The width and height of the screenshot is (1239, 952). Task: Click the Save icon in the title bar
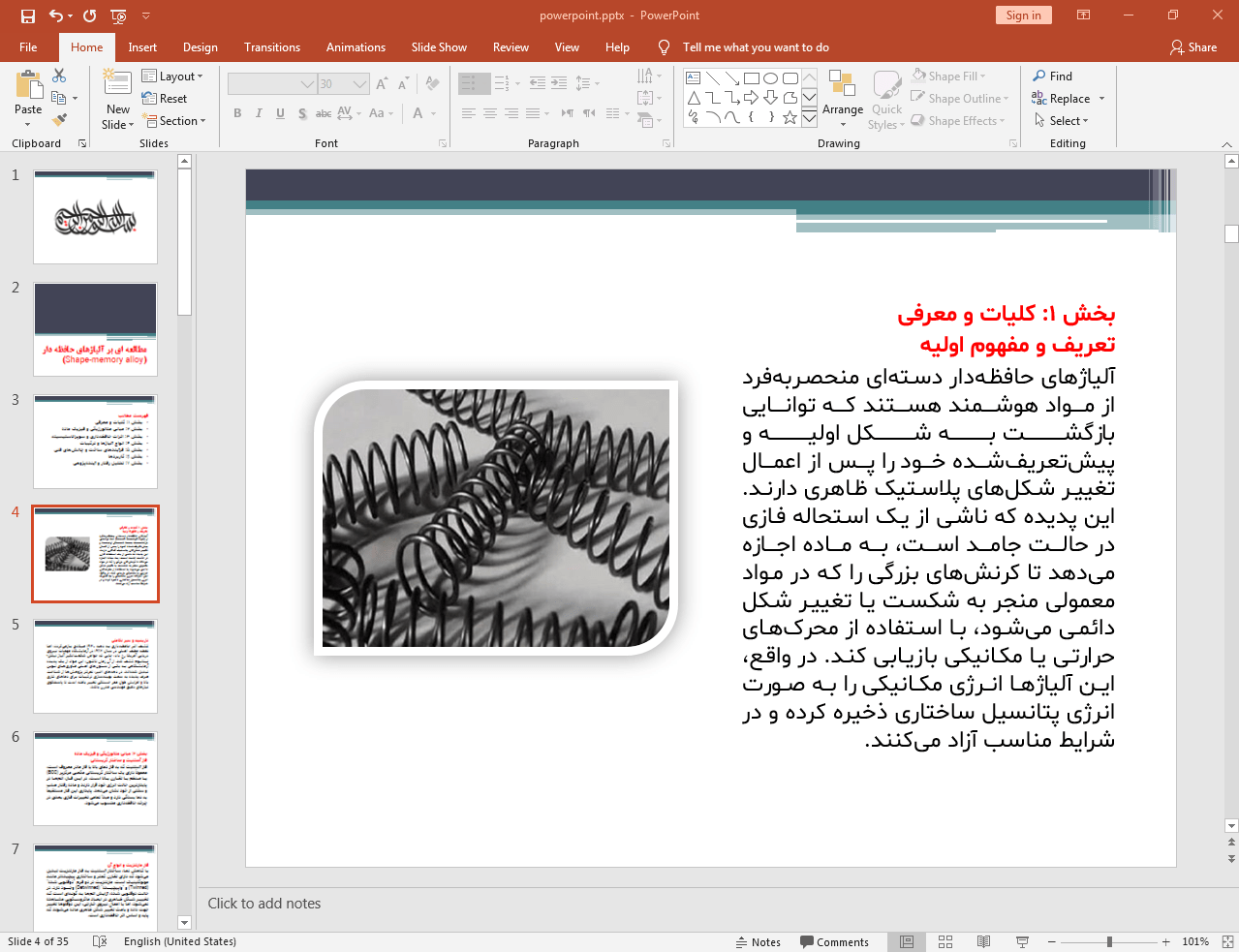pyautogui.click(x=27, y=15)
